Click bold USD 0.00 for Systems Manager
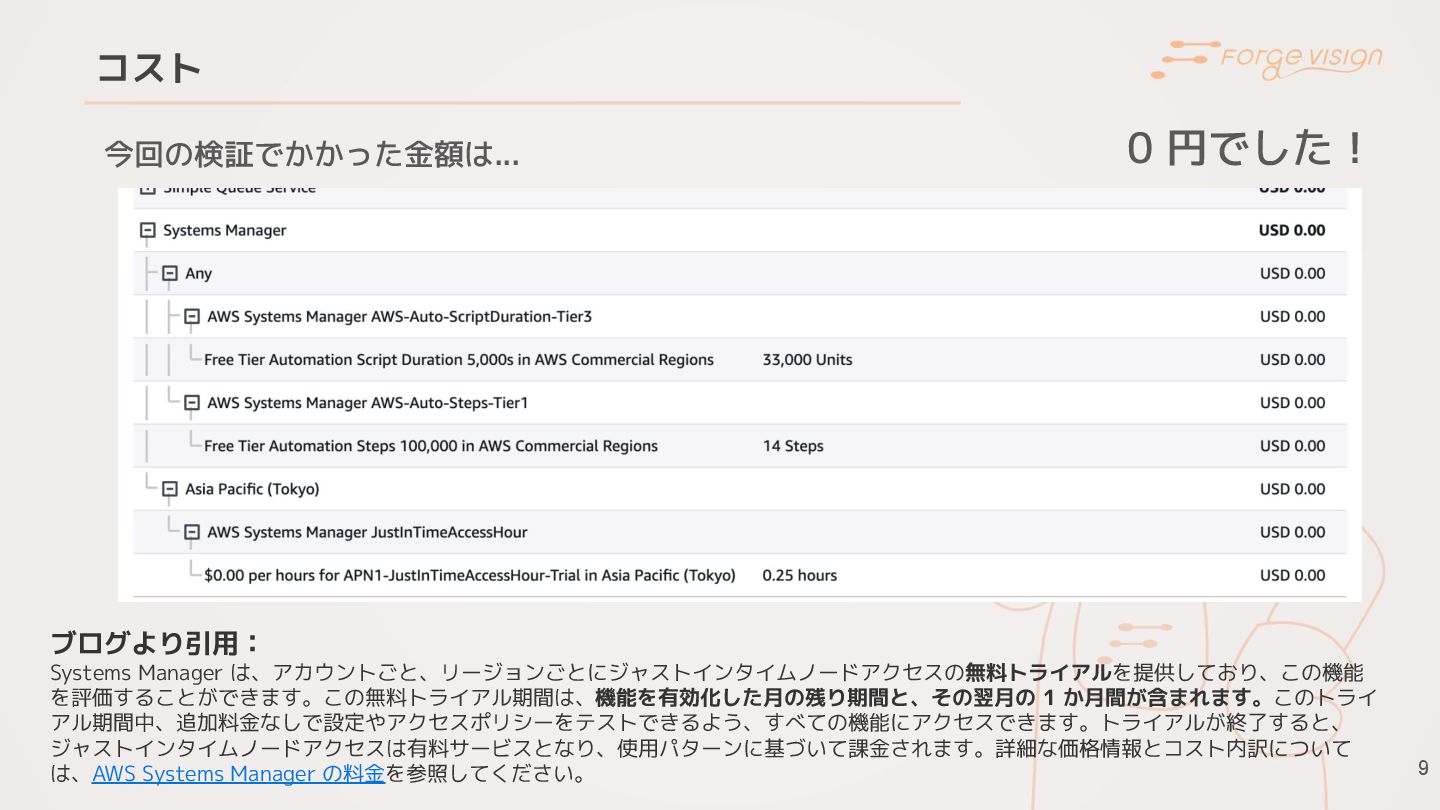The height and width of the screenshot is (810, 1440). (x=1292, y=230)
